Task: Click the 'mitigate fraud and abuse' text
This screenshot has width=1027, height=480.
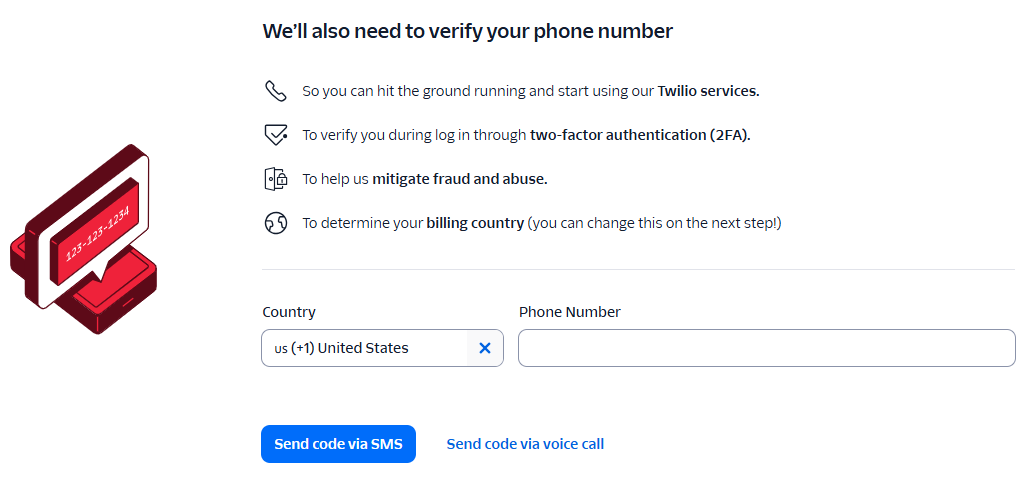Action: (x=460, y=179)
